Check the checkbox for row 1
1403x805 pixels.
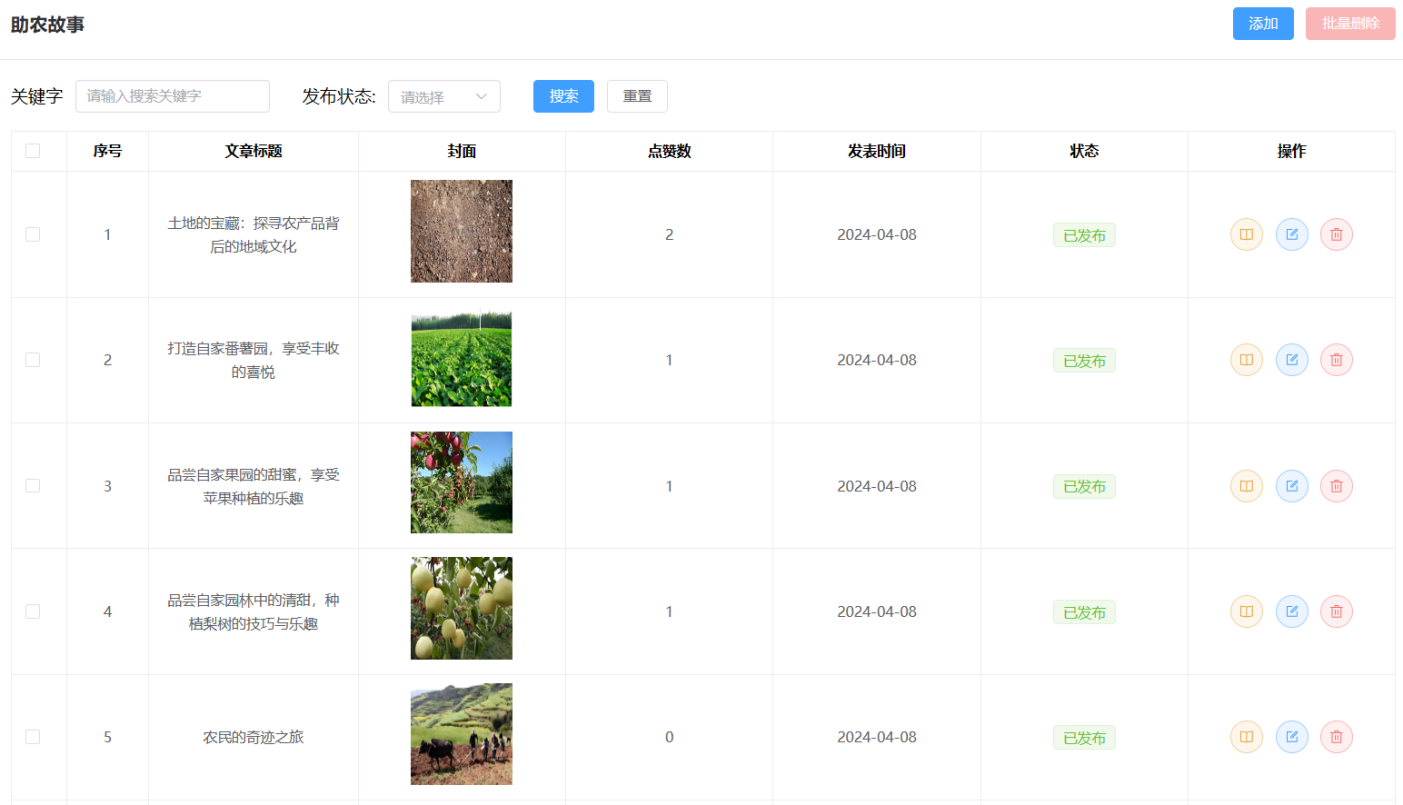pyautogui.click(x=33, y=234)
